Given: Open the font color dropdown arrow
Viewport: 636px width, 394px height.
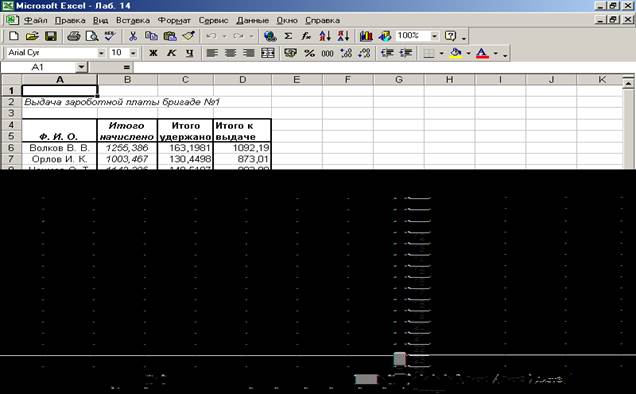Looking at the screenshot, I should 495,53.
